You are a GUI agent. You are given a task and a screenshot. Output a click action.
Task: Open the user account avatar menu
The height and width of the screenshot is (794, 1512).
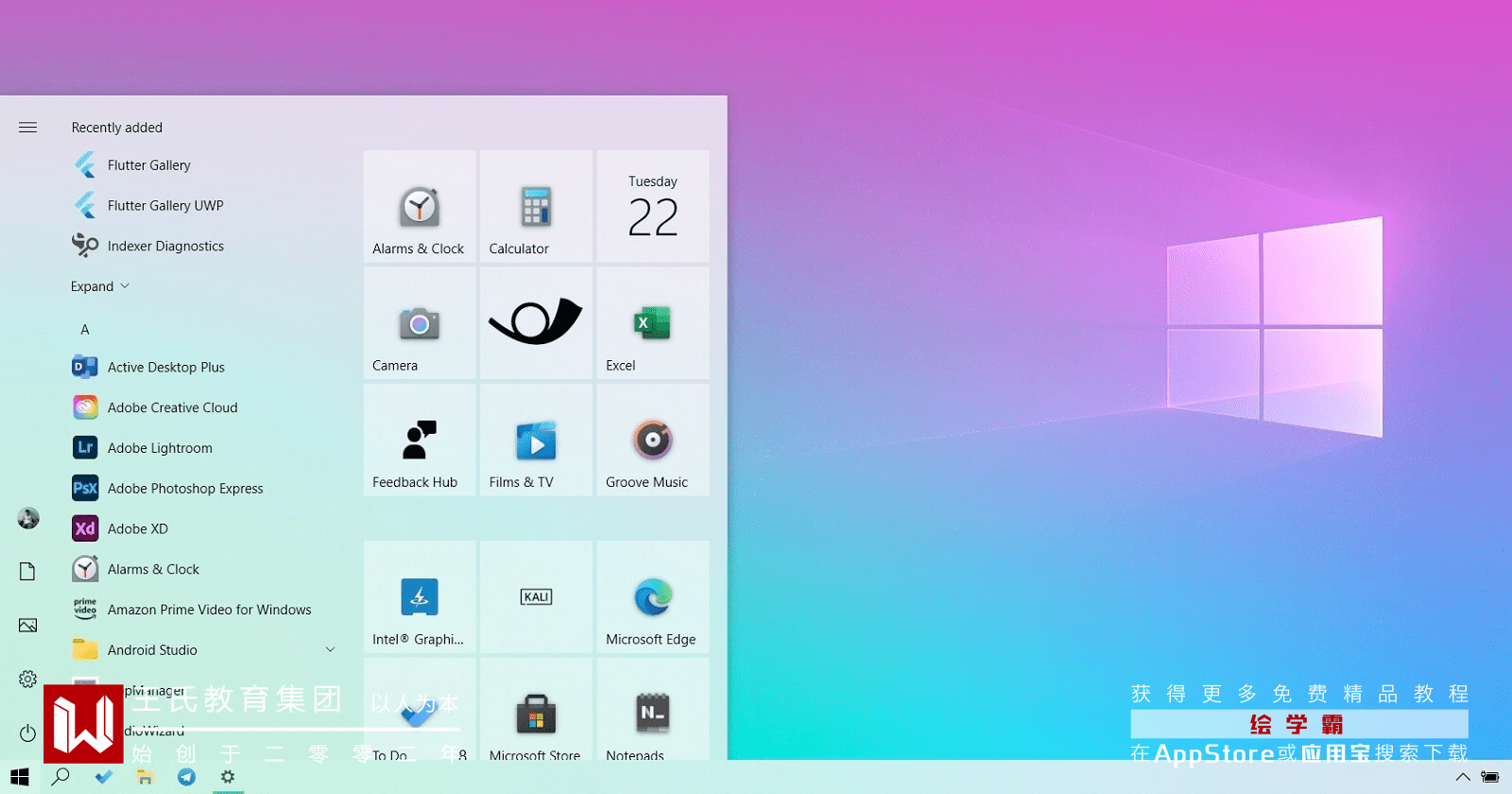28,518
